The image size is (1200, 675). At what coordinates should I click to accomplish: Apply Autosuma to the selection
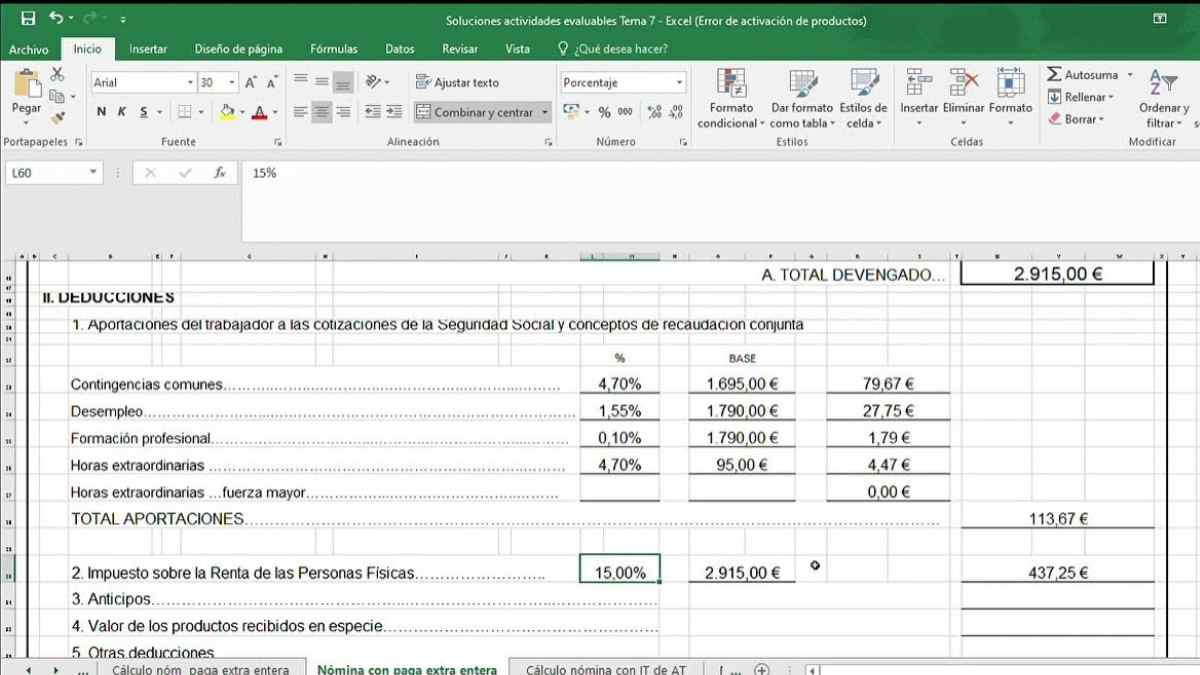tap(1085, 74)
